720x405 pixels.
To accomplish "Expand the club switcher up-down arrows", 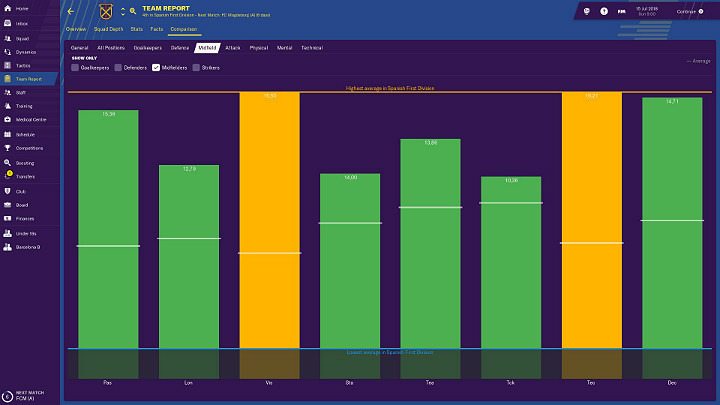I will 122,12.
